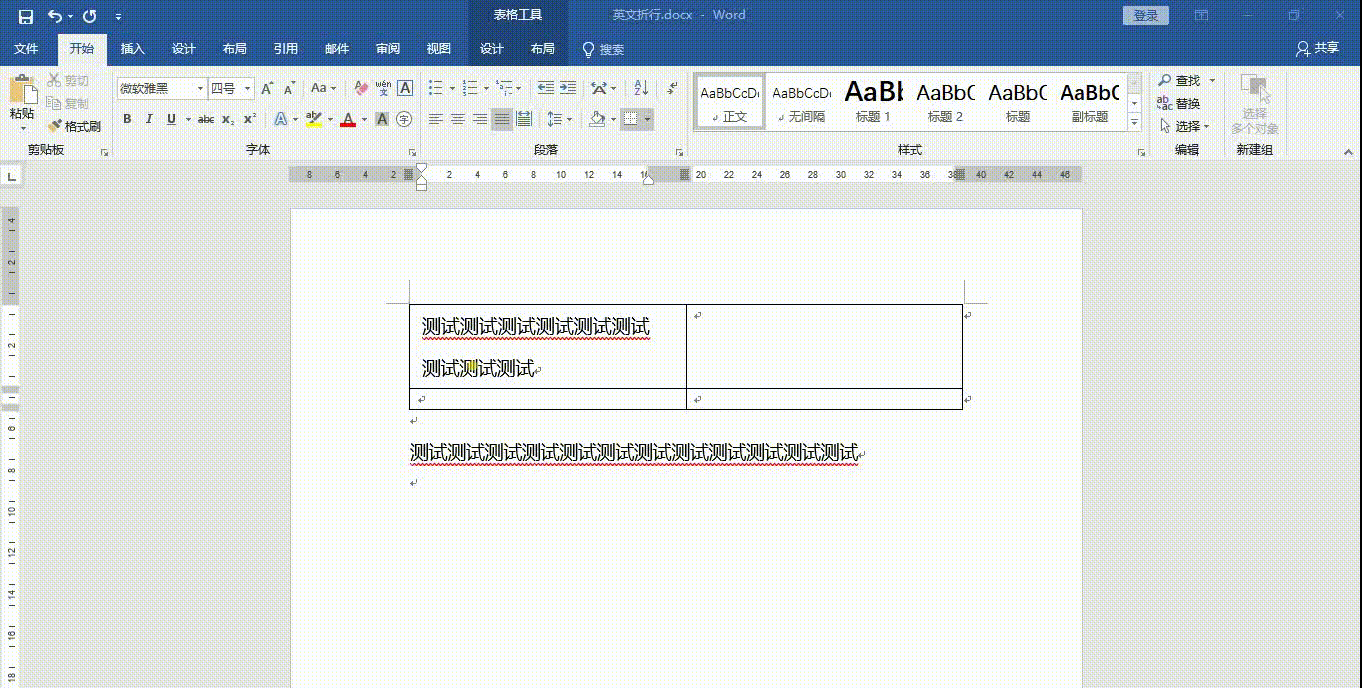Click the increase indent icon
Image resolution: width=1362 pixels, height=688 pixels.
tap(567, 89)
